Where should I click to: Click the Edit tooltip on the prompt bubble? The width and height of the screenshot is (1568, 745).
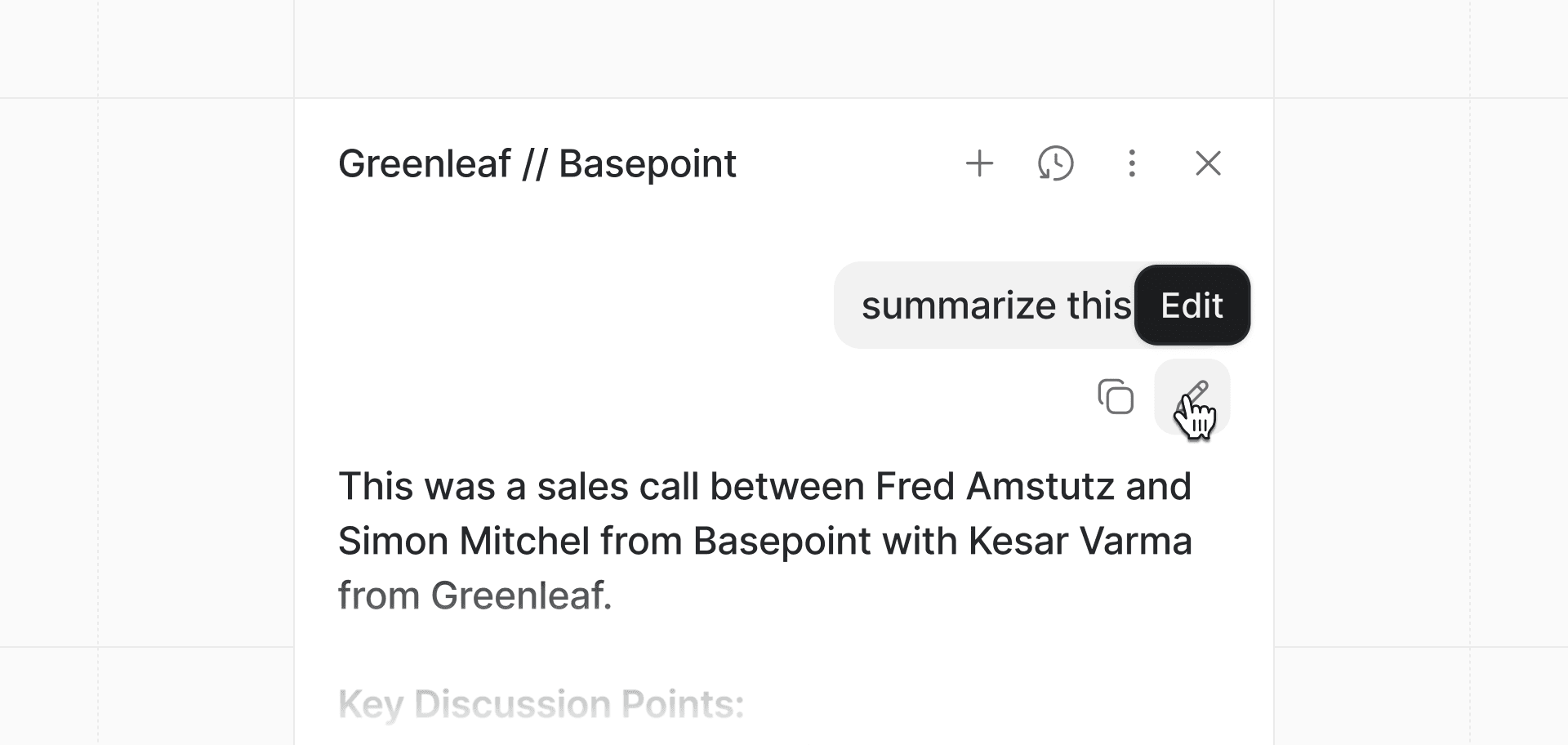click(1191, 306)
